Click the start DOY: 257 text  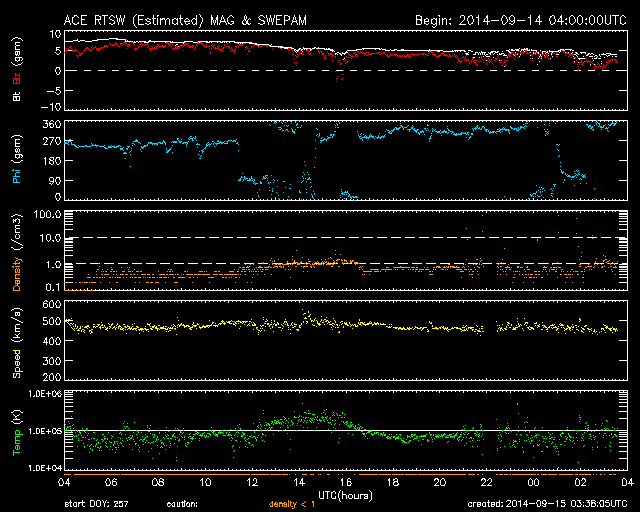(99, 504)
